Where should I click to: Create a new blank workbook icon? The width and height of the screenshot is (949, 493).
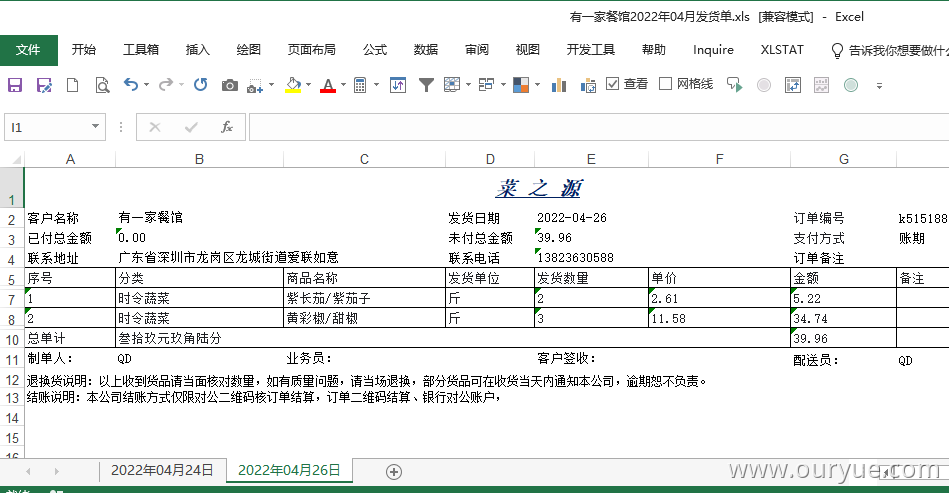72,85
